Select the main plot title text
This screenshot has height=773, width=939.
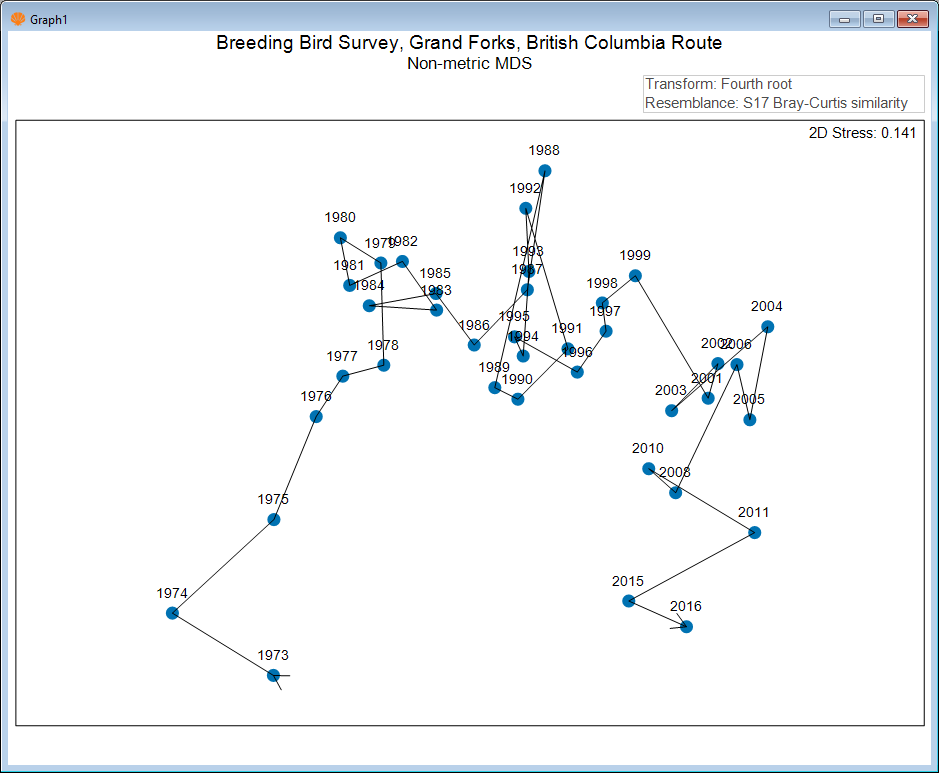(x=469, y=43)
